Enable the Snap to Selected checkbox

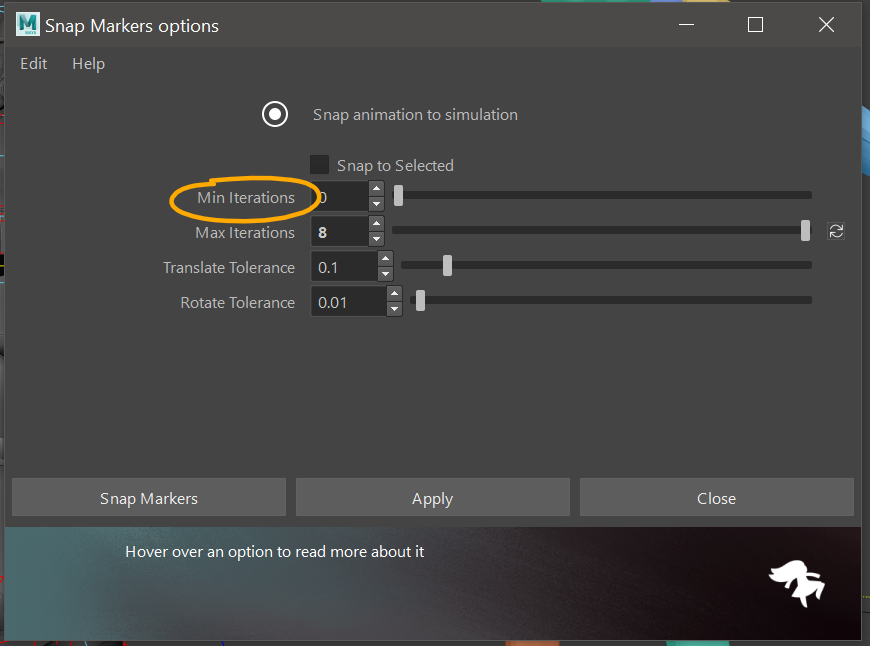pyautogui.click(x=320, y=165)
